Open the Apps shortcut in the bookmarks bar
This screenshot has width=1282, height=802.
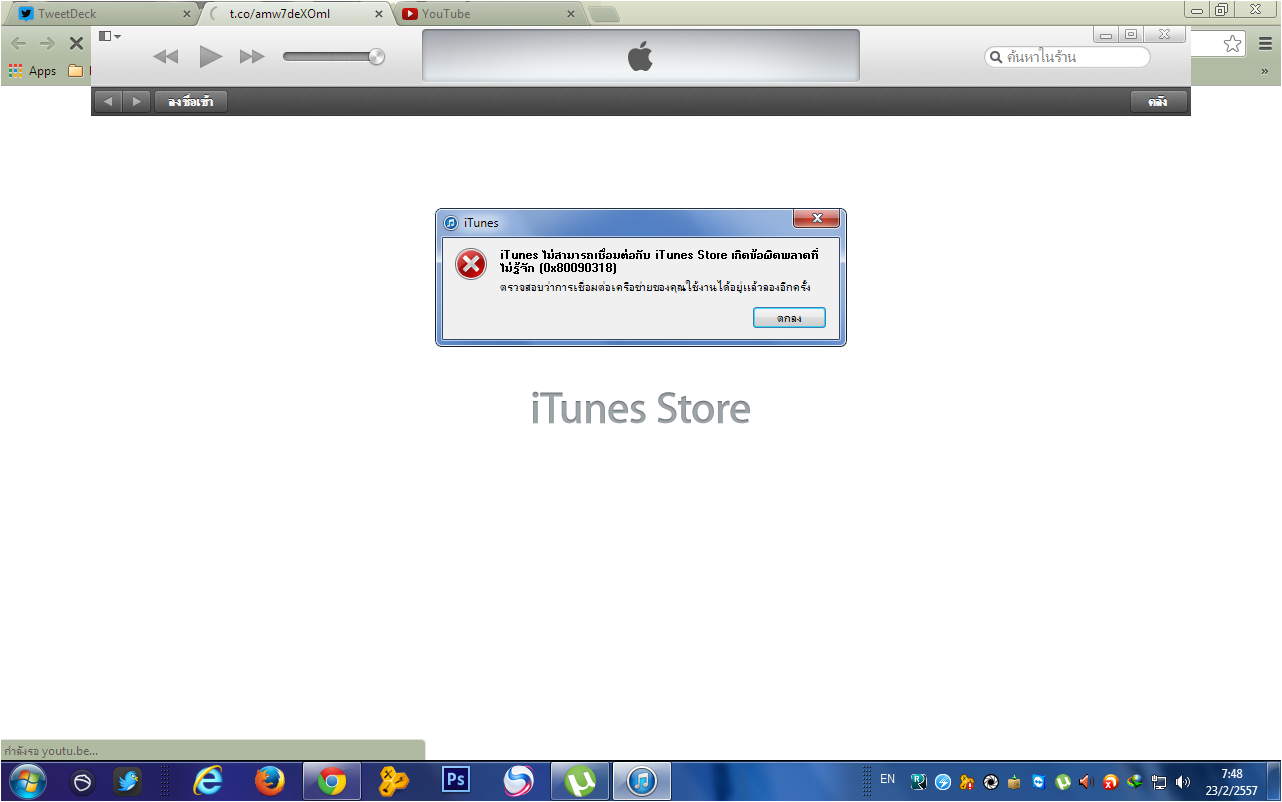[33, 71]
